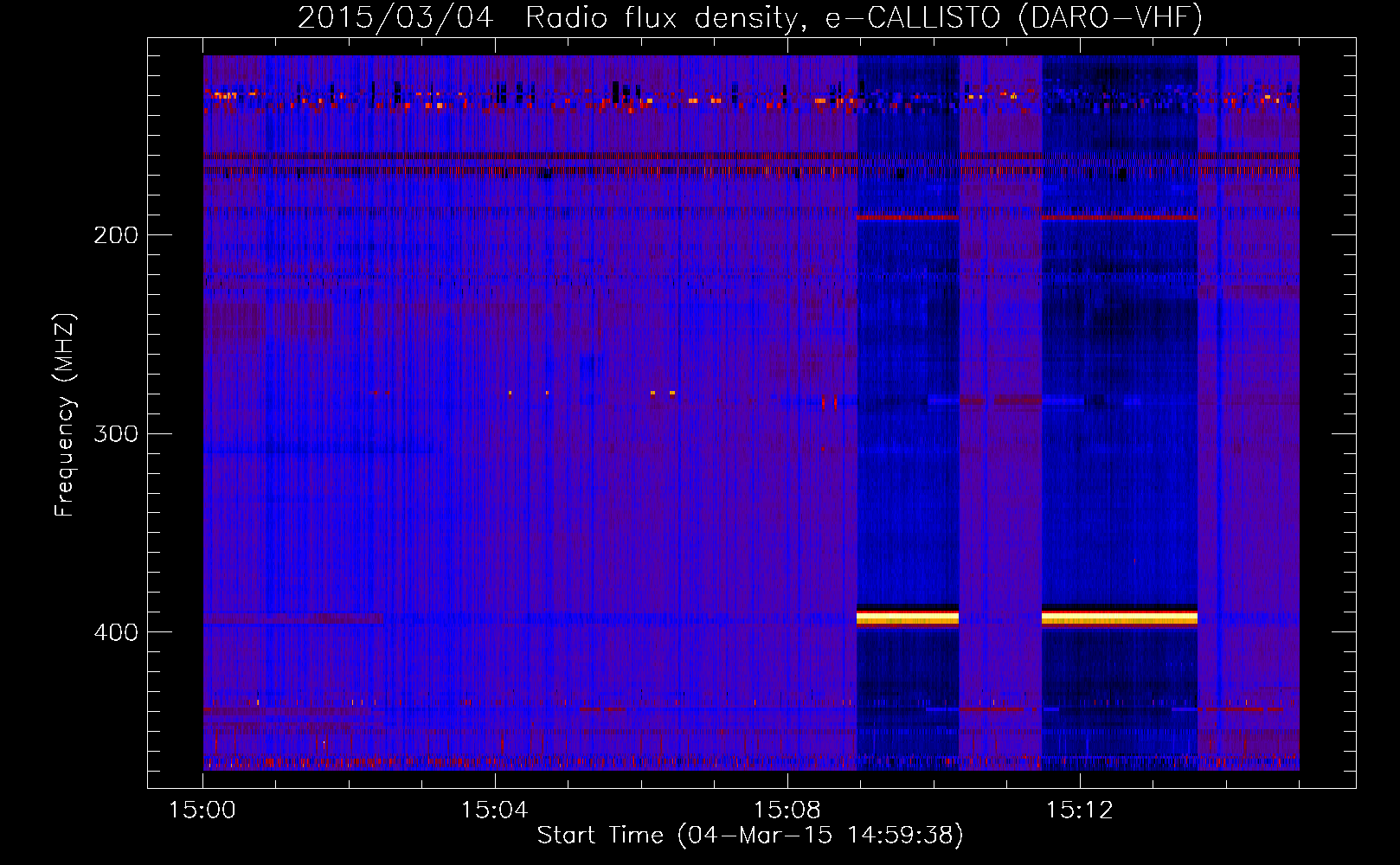The height and width of the screenshot is (865, 1400).
Task: Select the 'Frequency (MHZ)' y-axis label
Action: click(65, 414)
